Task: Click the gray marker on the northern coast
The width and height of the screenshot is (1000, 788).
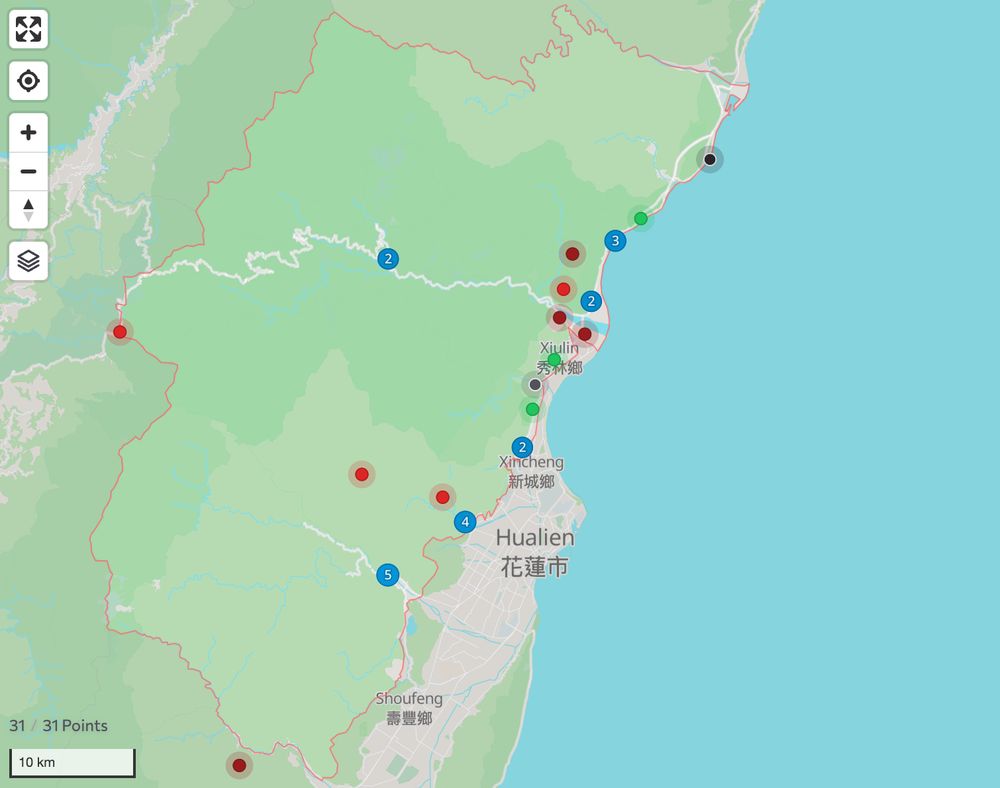Action: point(712,157)
